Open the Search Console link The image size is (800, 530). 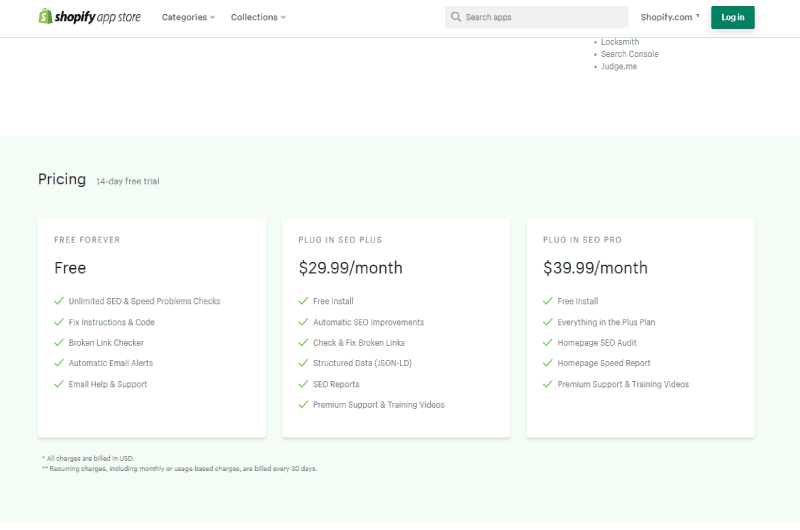629,54
